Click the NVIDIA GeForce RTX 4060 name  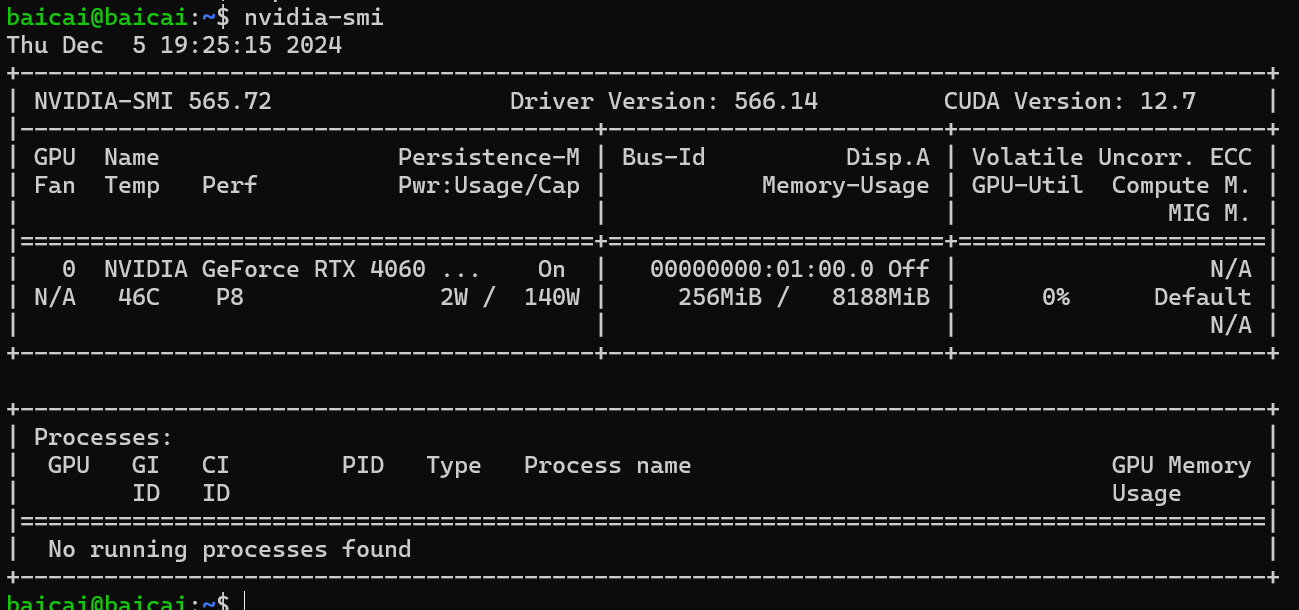pos(265,269)
